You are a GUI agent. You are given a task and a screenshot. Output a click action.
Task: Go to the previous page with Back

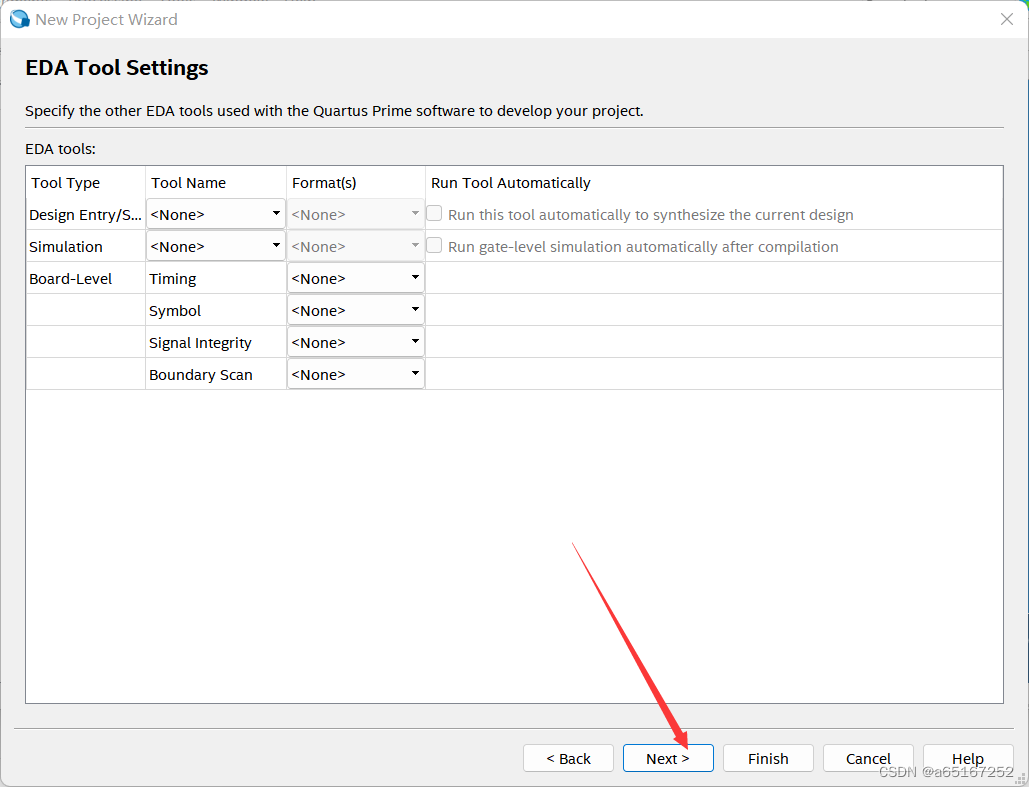point(568,758)
